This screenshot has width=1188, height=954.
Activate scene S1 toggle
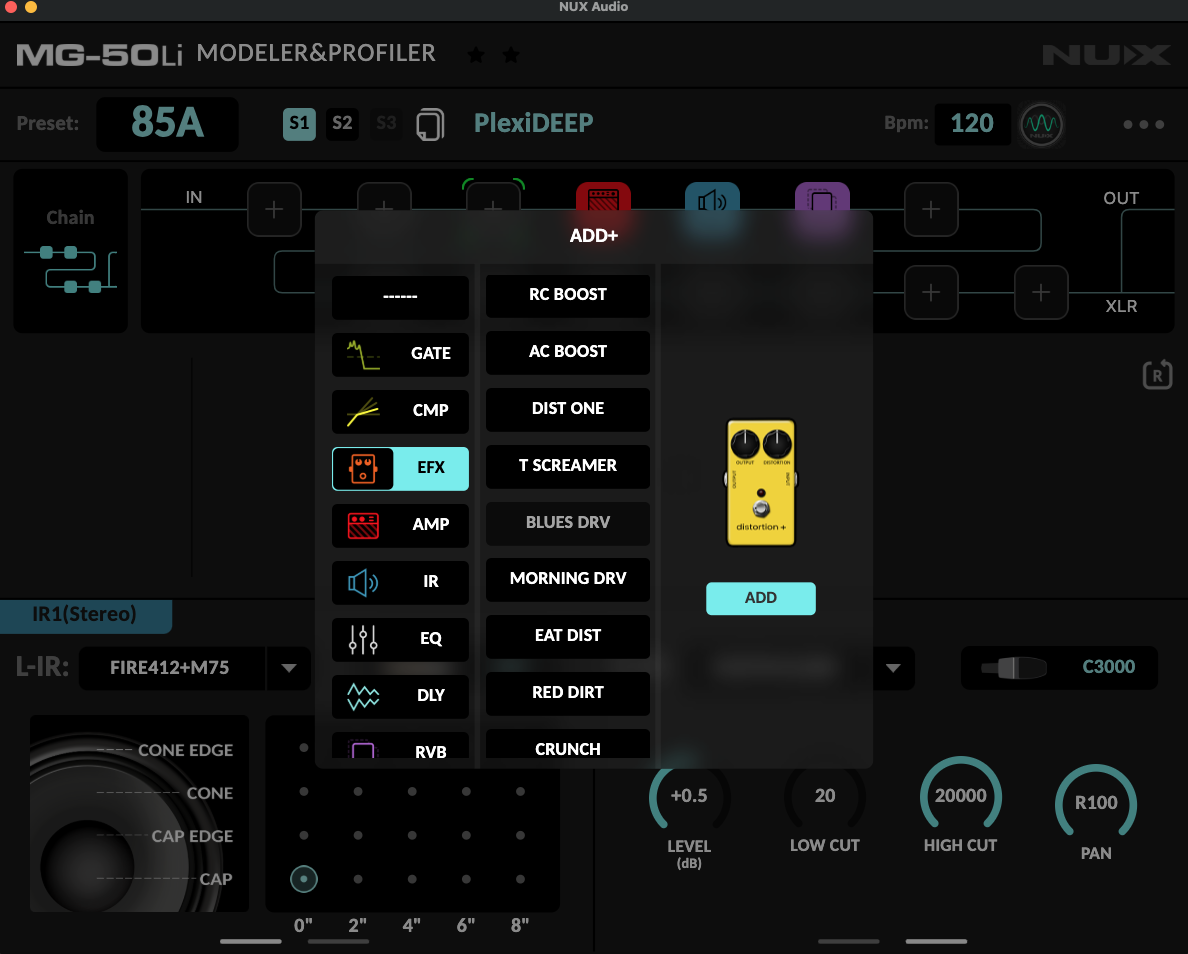299,124
